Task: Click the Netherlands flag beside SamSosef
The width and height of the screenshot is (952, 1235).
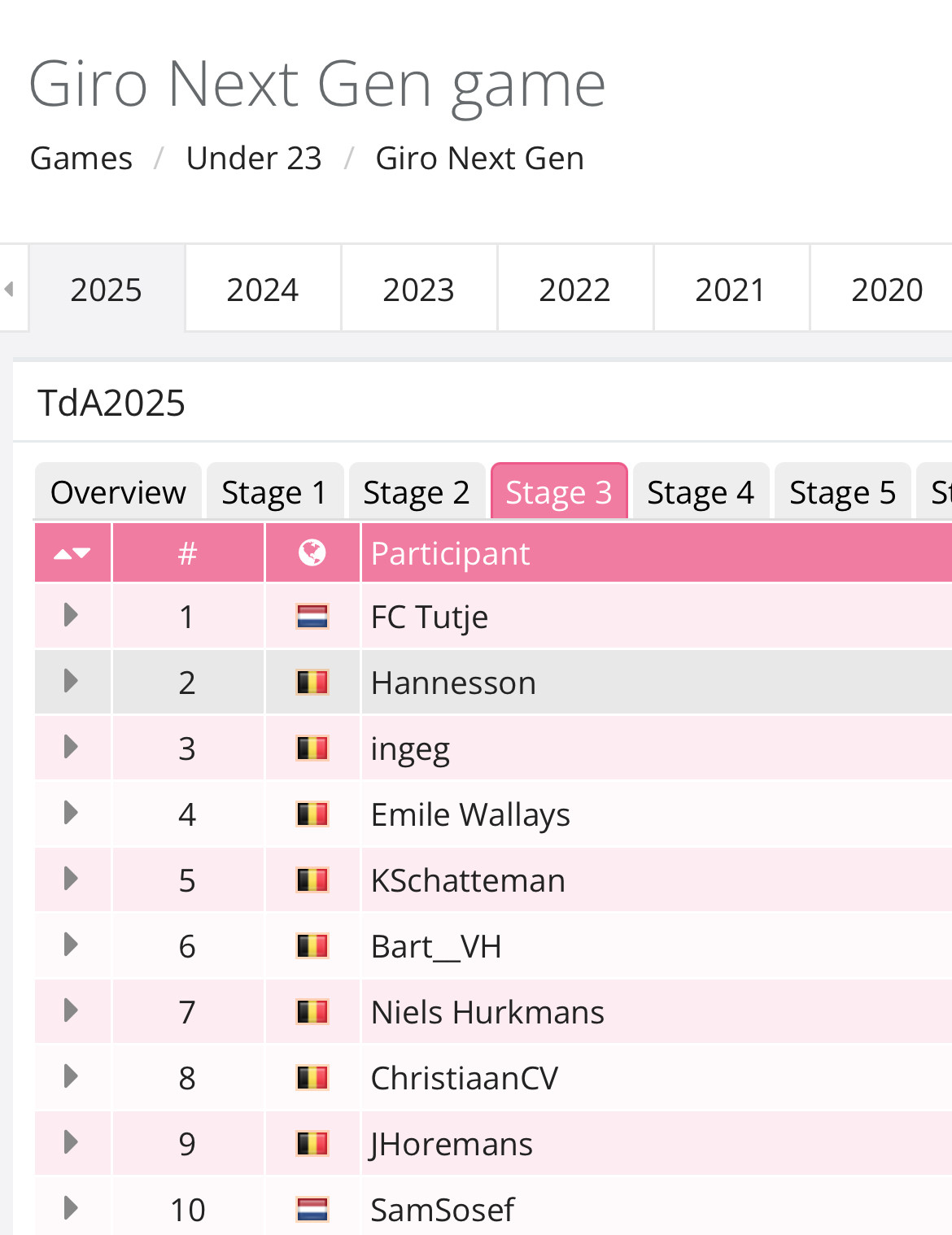Action: click(x=312, y=1209)
